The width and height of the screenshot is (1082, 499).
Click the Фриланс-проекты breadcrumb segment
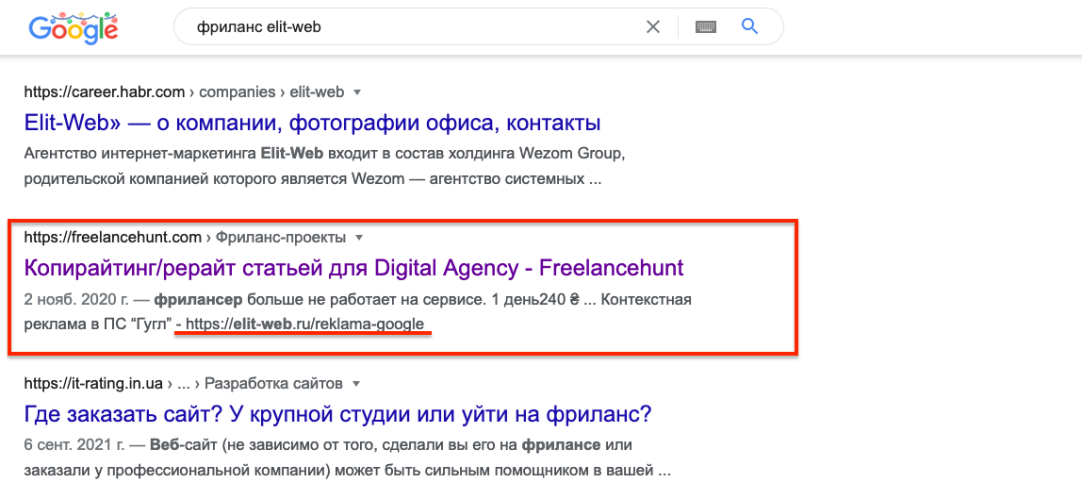pyautogui.click(x=281, y=237)
